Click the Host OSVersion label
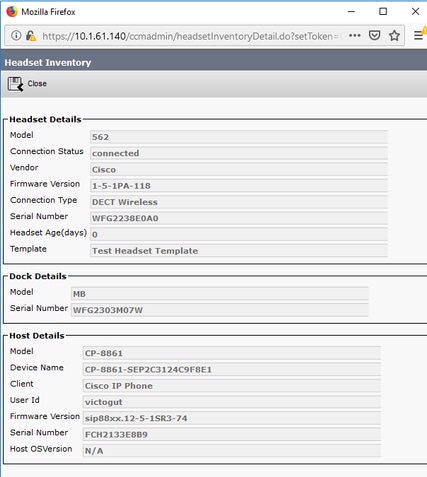This screenshot has height=477, width=427. pyautogui.click(x=41, y=449)
